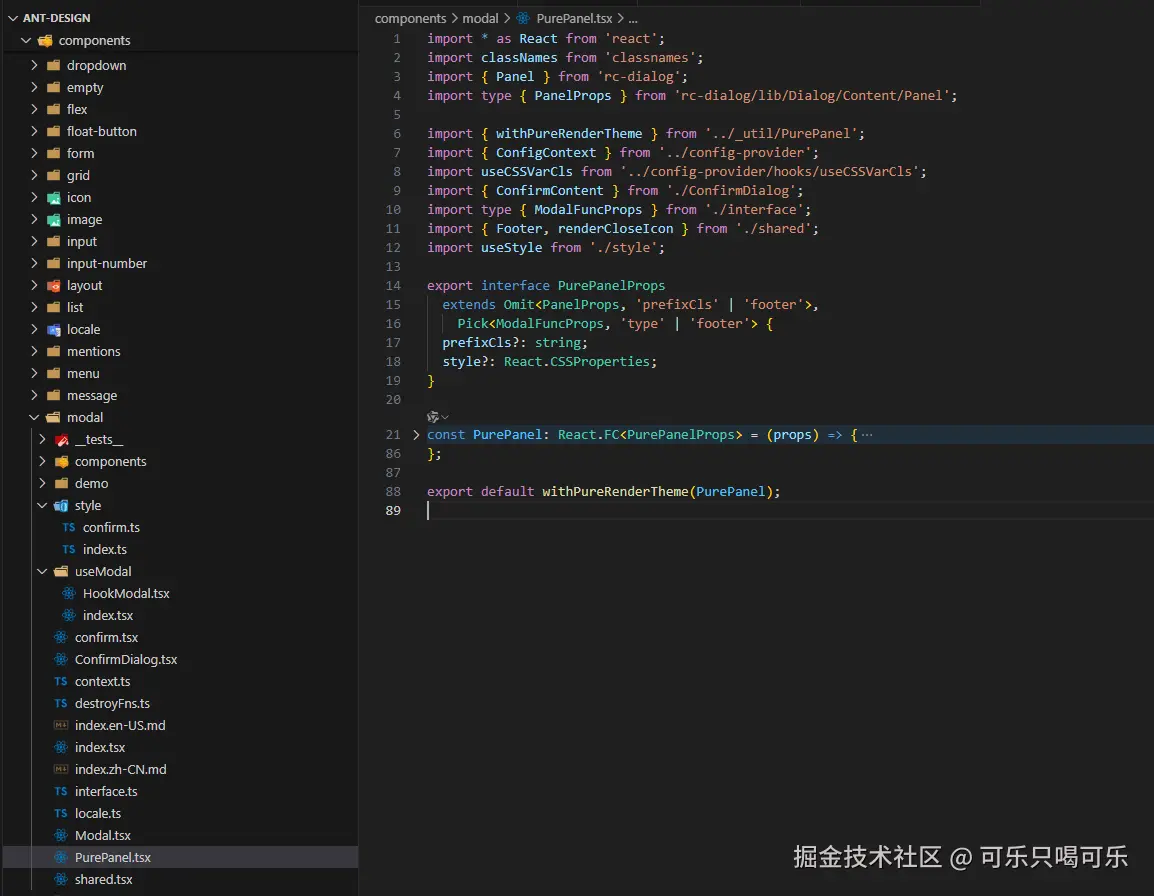Click the flex folder icon
The image size is (1154, 896).
pos(54,109)
